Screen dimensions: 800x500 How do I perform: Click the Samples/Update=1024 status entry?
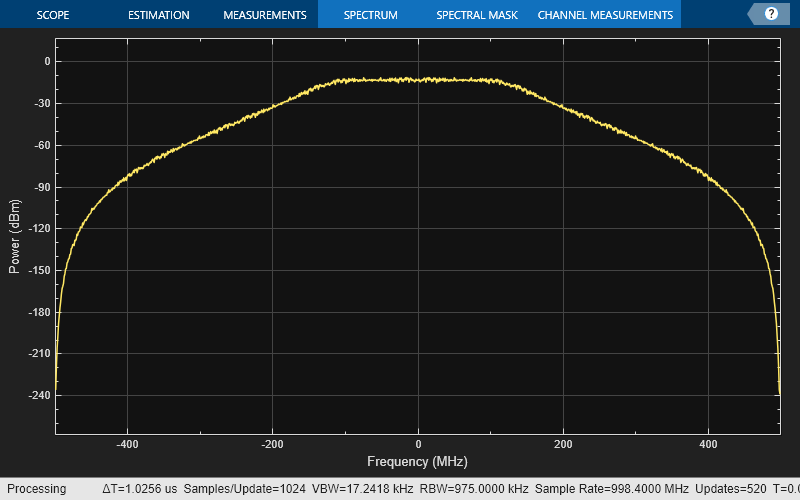click(244, 489)
